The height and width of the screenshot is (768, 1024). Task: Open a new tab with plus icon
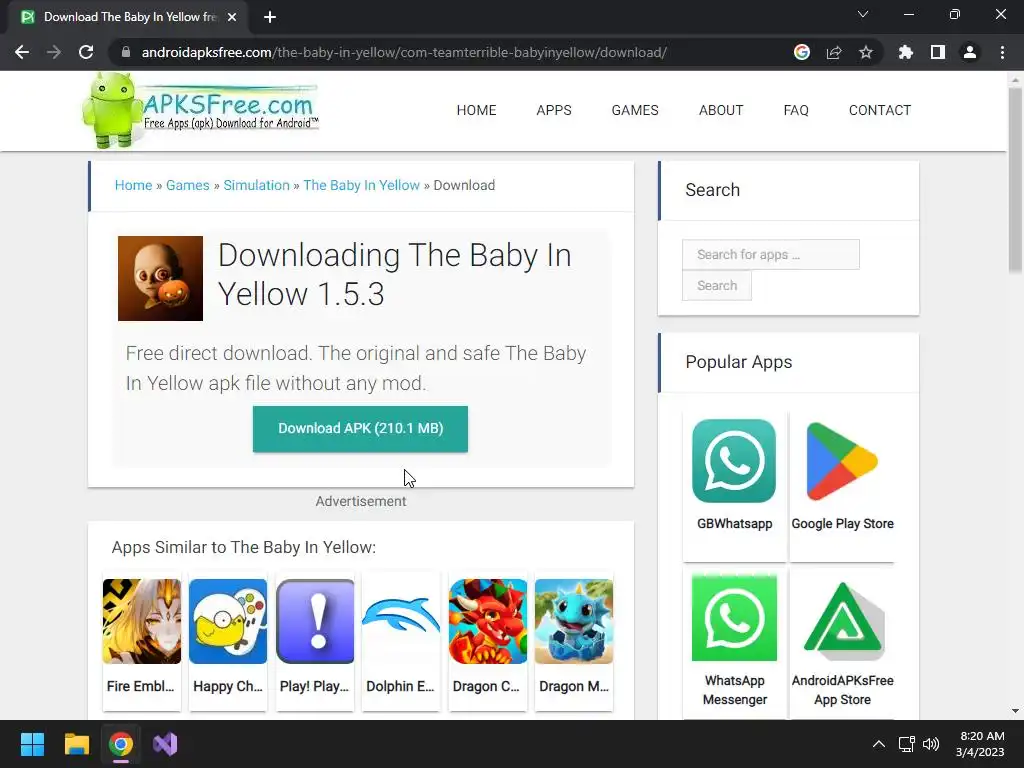tap(270, 17)
